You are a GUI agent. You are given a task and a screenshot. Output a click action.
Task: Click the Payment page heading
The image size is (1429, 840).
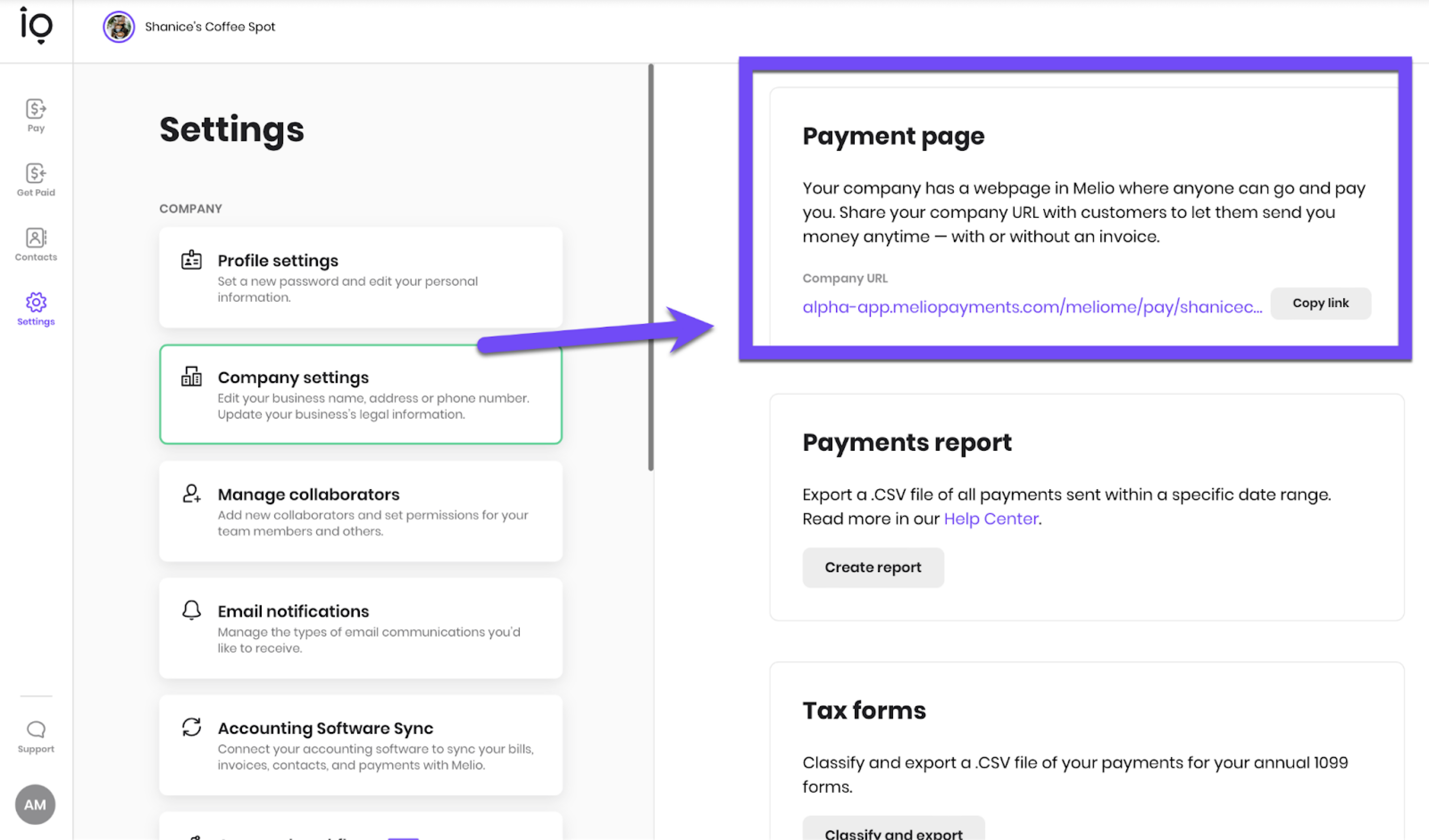[x=894, y=137]
